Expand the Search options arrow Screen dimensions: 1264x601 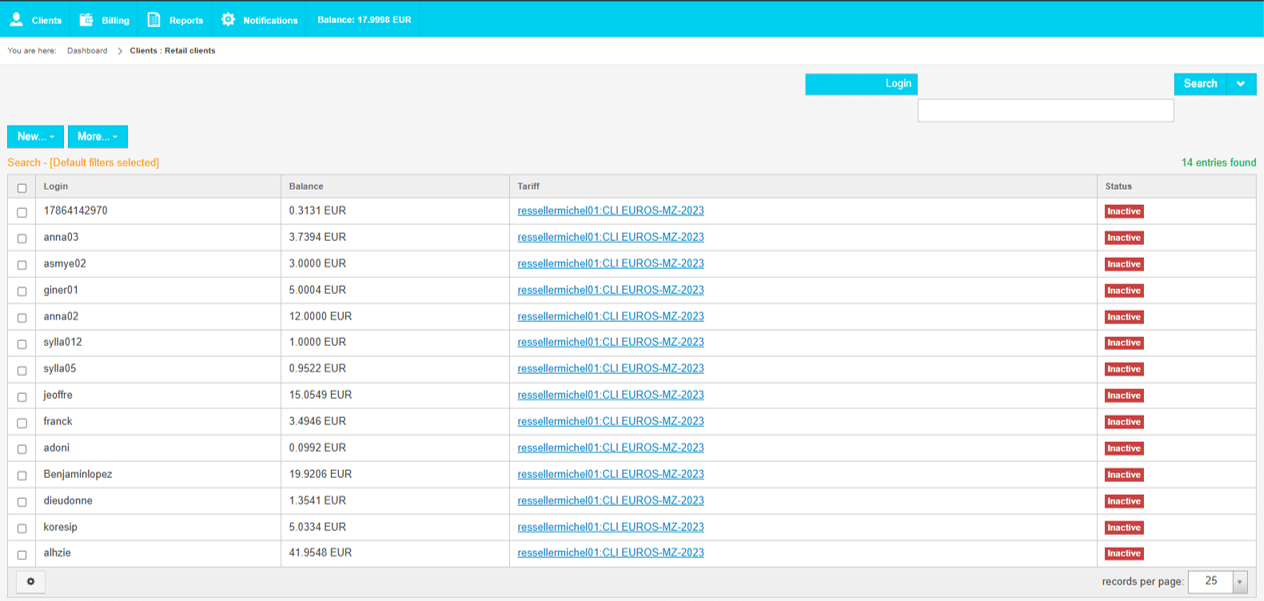pos(1241,84)
